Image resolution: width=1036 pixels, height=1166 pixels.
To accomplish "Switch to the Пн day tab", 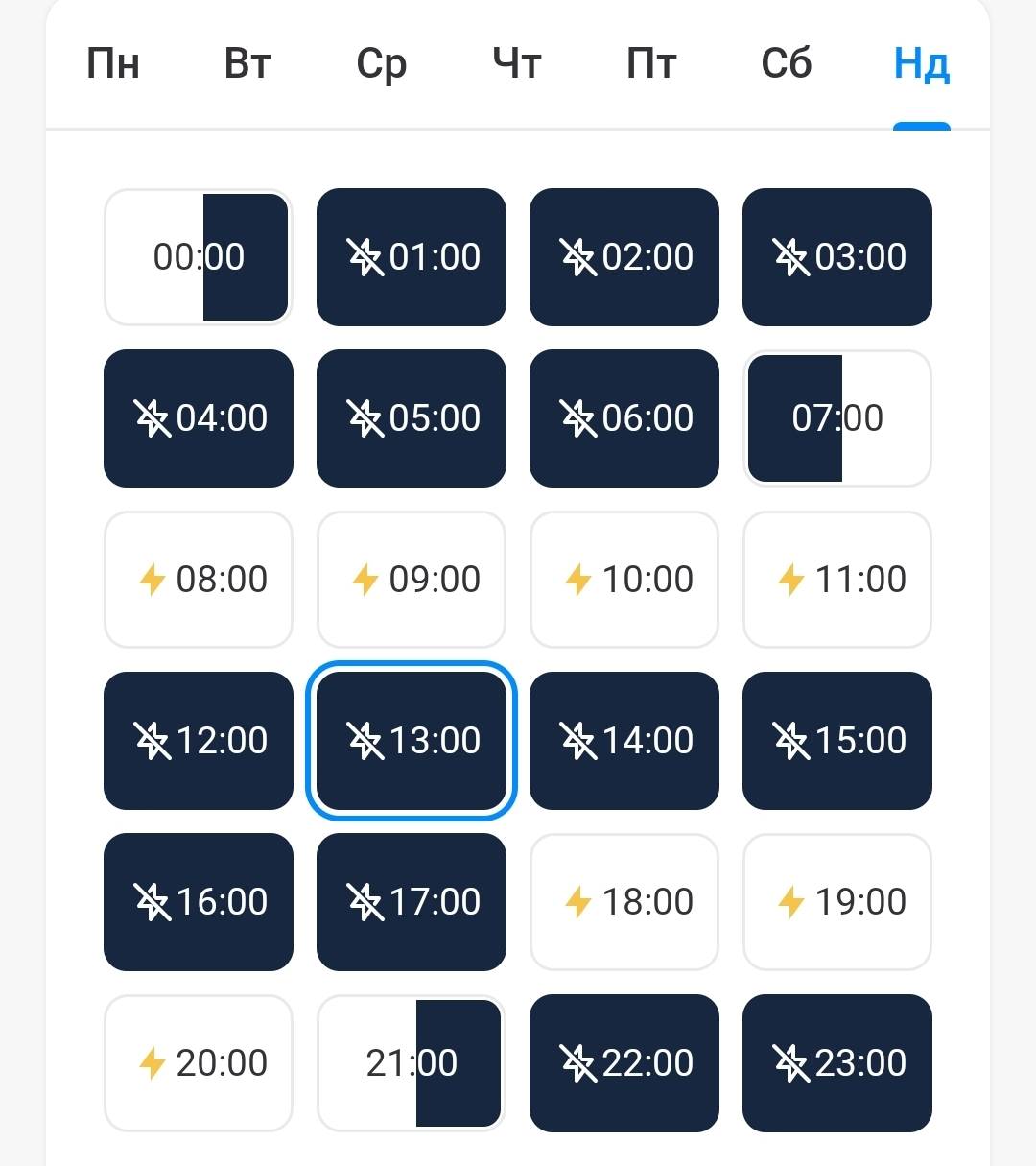I will point(113,64).
